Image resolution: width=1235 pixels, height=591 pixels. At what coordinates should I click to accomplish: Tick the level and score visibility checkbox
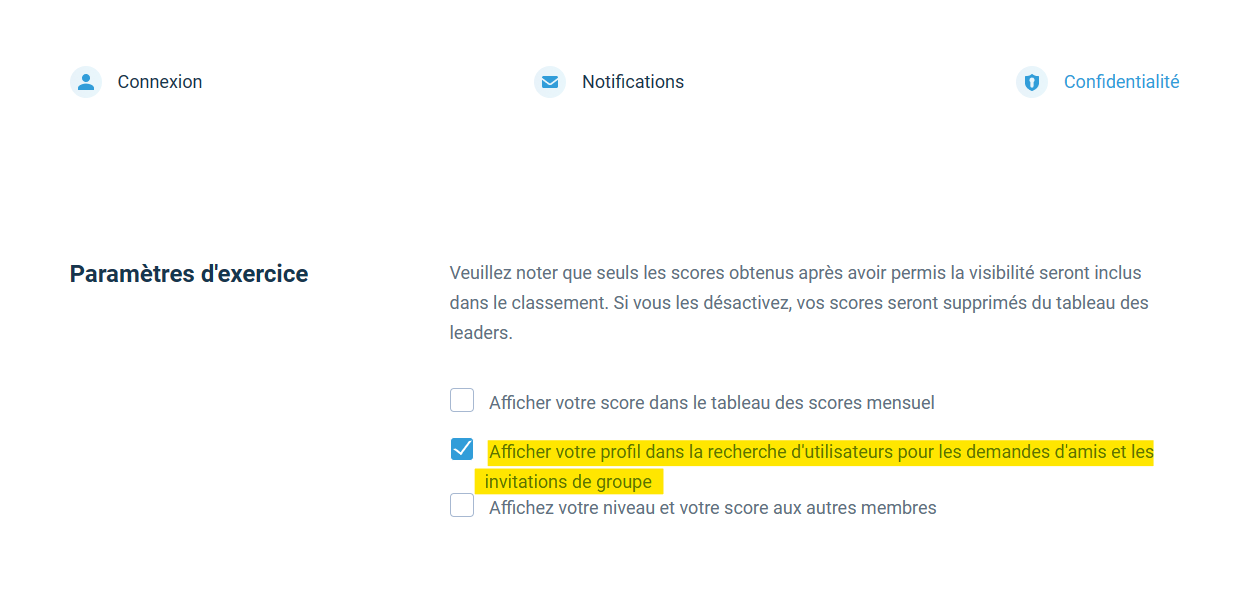[462, 505]
